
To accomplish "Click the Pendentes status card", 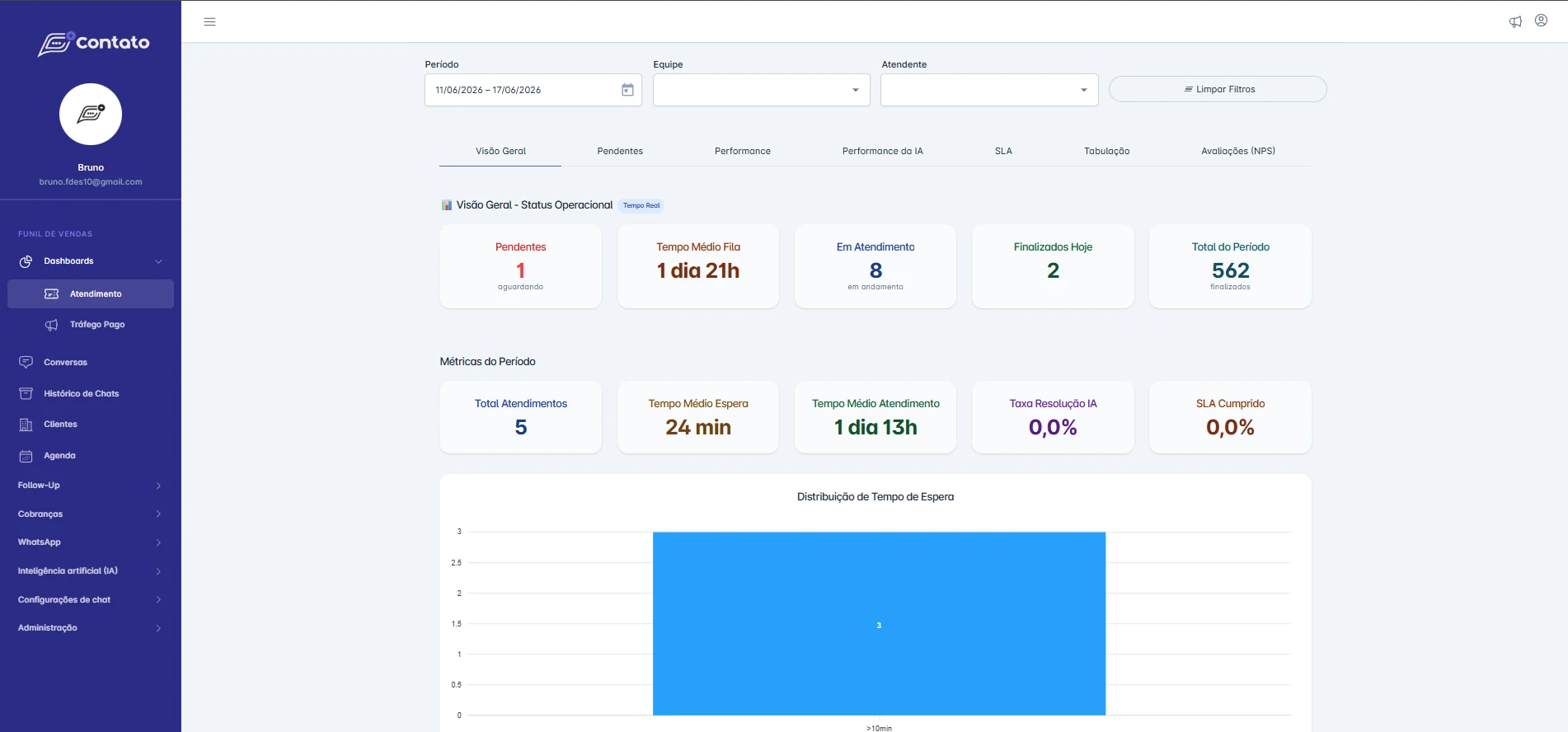I will click(520, 266).
